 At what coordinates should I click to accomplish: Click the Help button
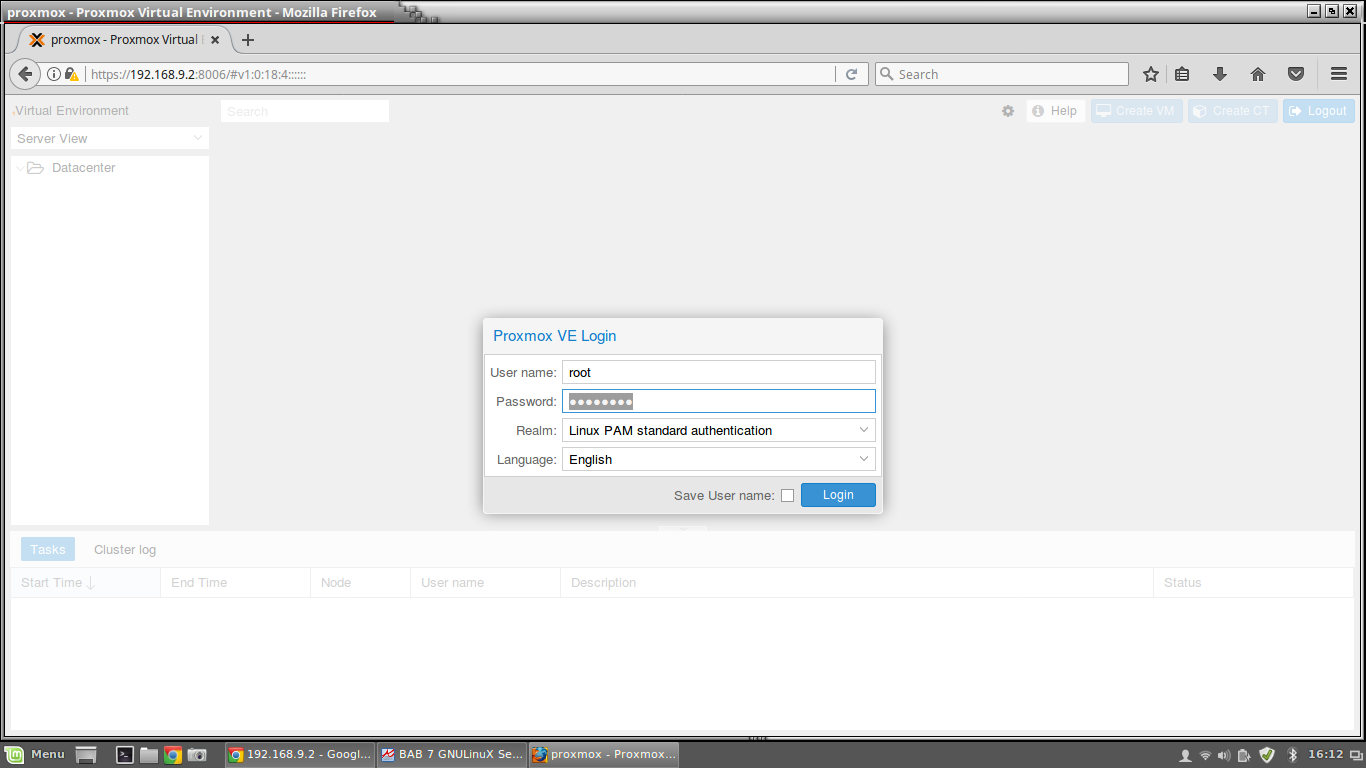coord(1055,111)
